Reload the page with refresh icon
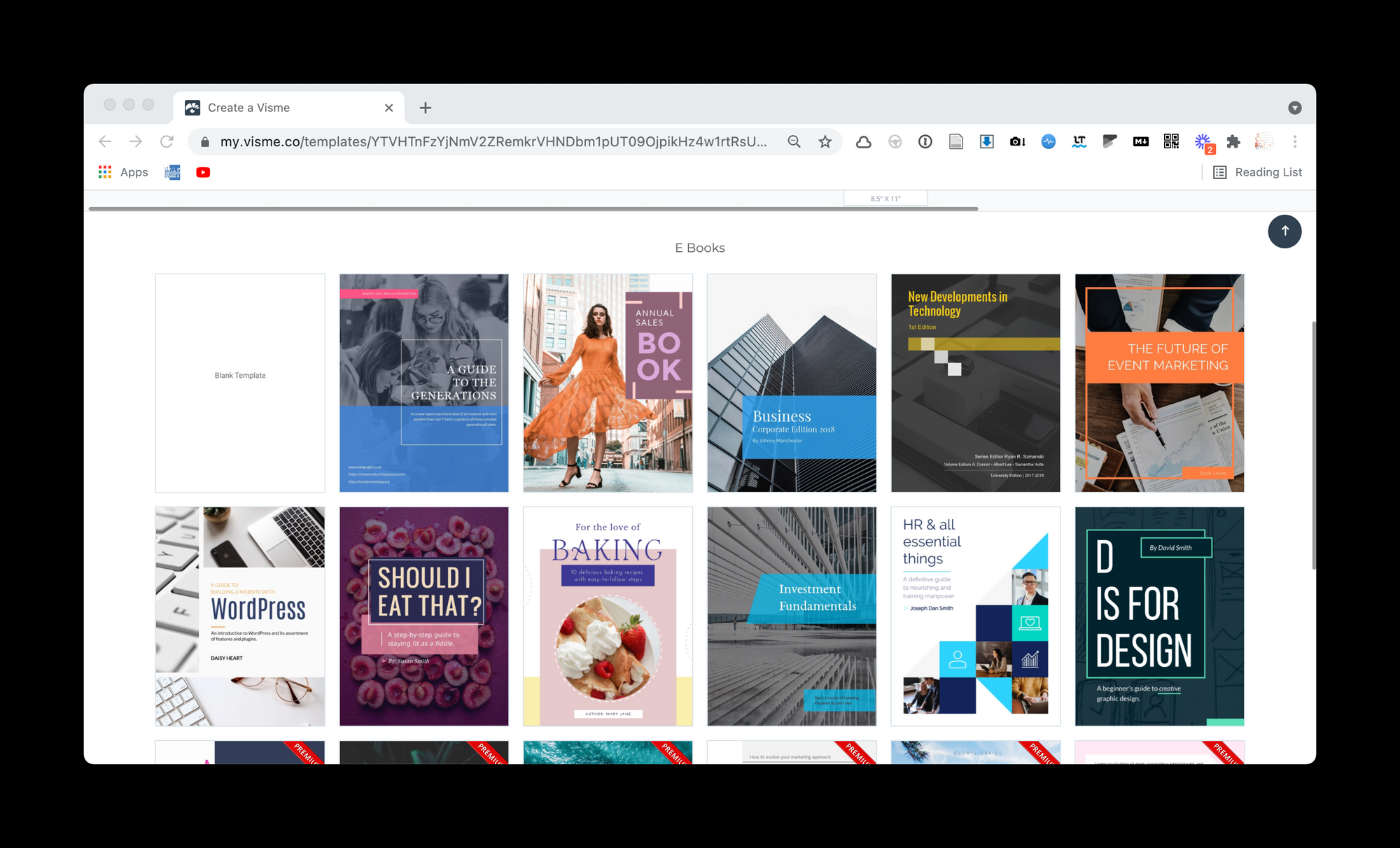Screen dimensions: 1400x848 167,141
